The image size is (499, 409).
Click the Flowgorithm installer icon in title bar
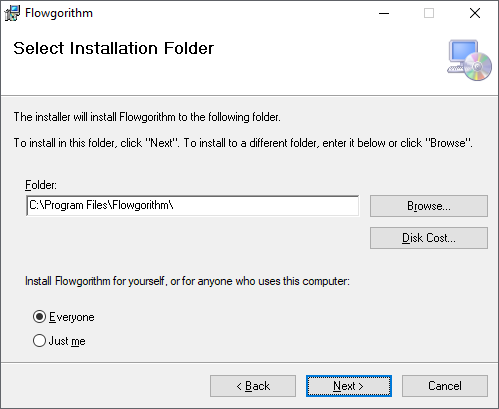[12, 13]
